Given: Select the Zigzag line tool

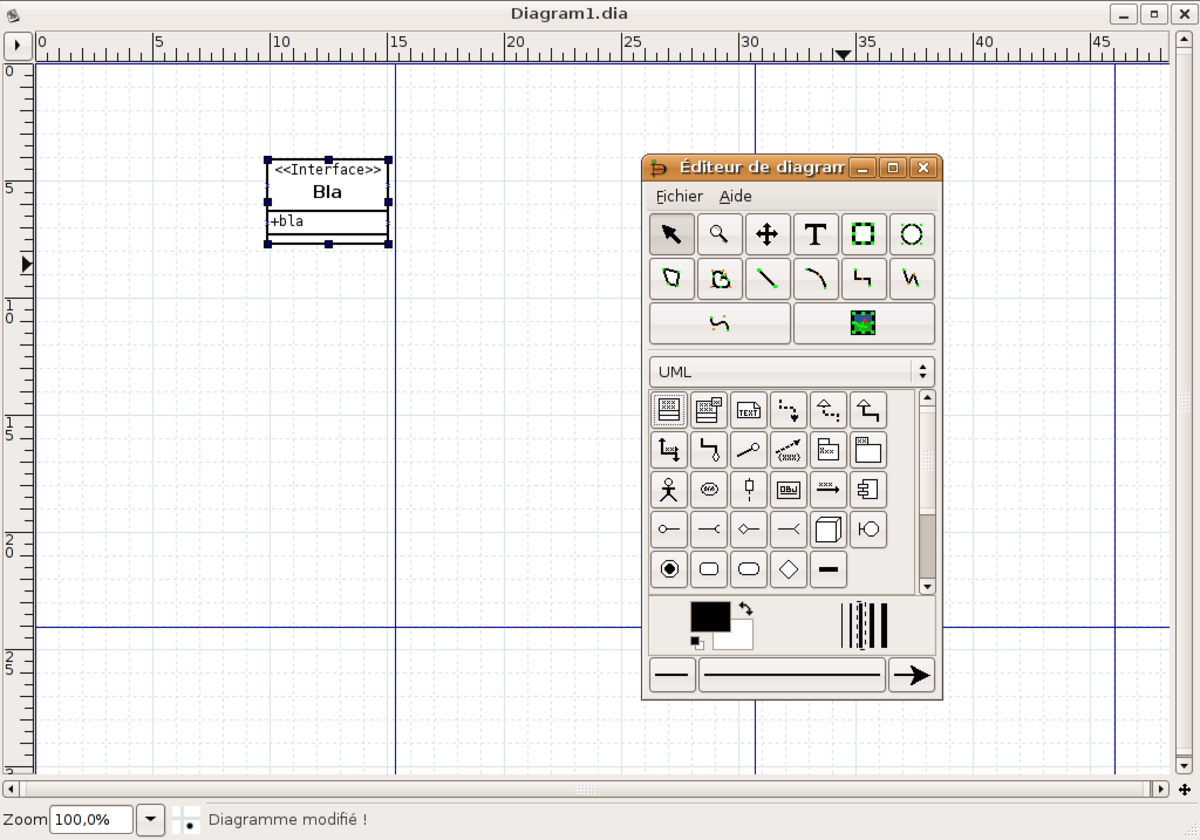Looking at the screenshot, I should [863, 278].
